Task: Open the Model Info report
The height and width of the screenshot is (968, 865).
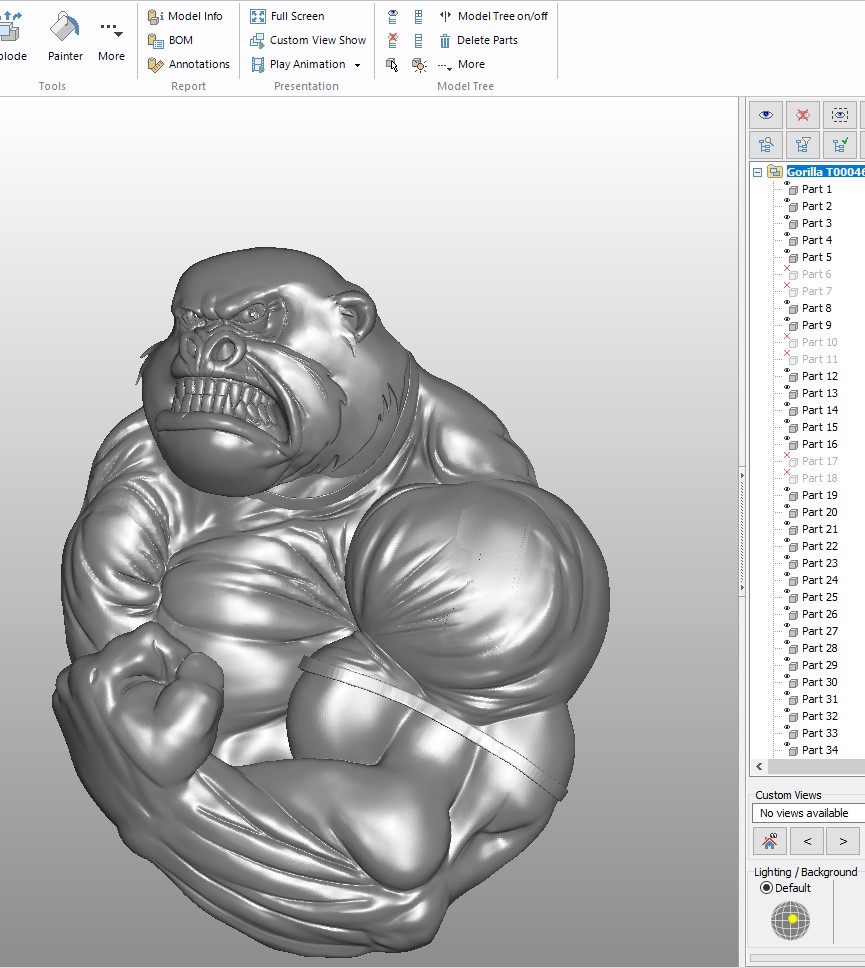Action: point(185,16)
